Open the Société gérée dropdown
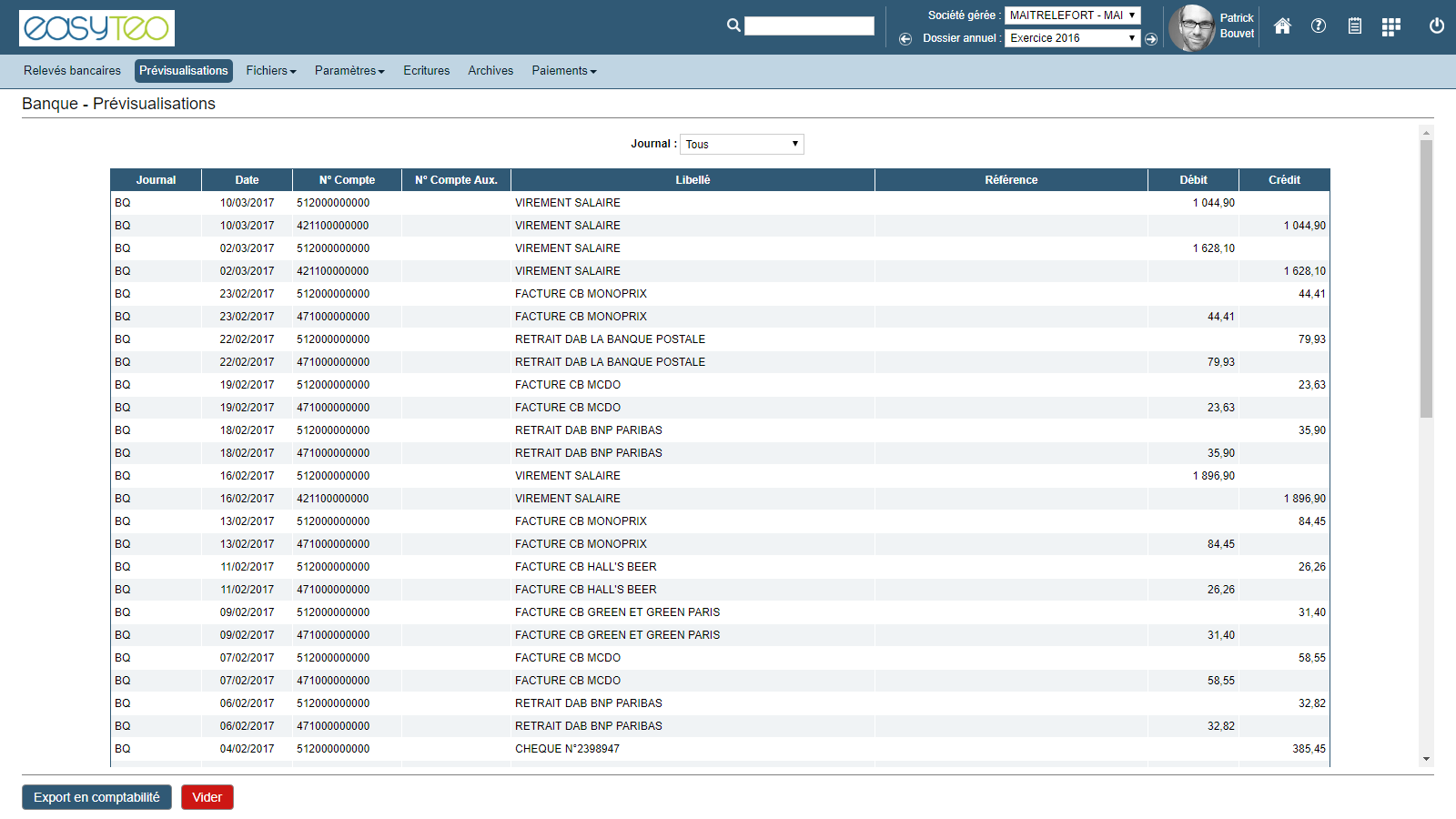 coord(1072,15)
